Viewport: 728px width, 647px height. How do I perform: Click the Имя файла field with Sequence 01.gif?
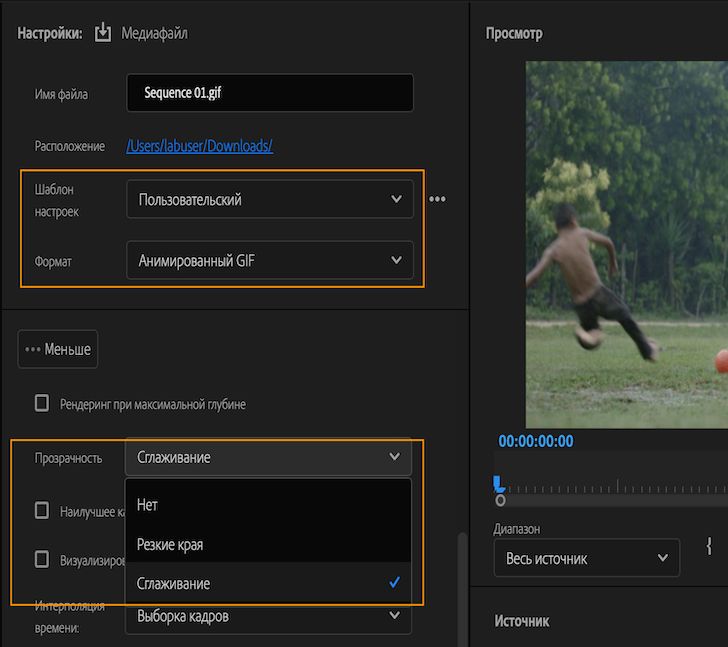(269, 93)
